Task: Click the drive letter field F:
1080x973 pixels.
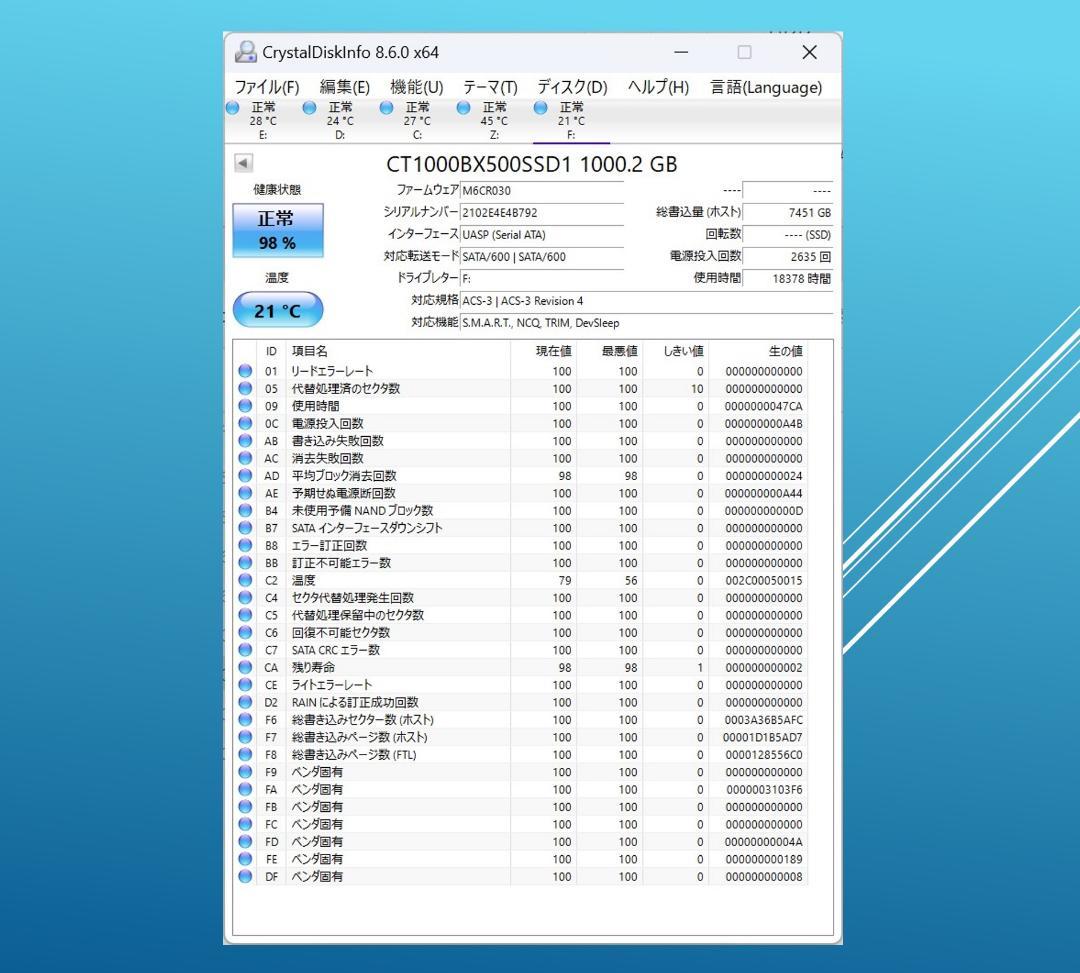Action: [x=541, y=279]
